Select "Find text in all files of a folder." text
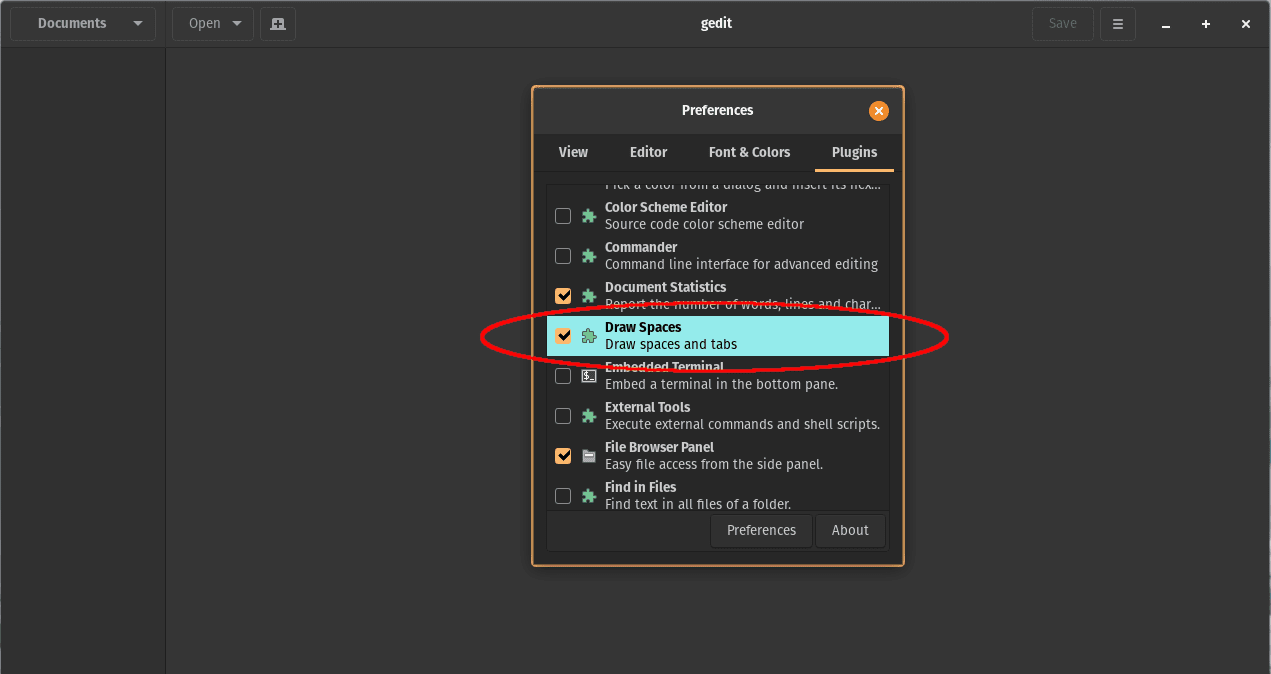Viewport: 1271px width, 674px height. coord(698,504)
